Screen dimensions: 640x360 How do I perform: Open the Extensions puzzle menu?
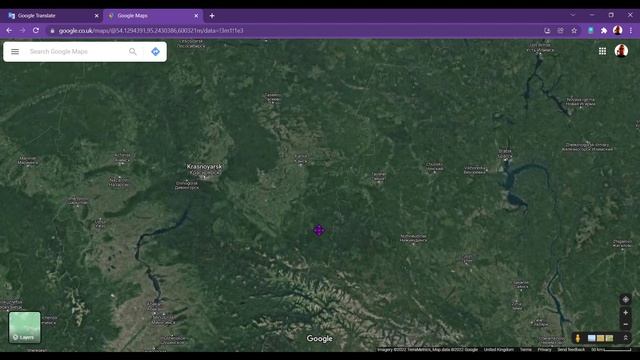[x=604, y=31]
